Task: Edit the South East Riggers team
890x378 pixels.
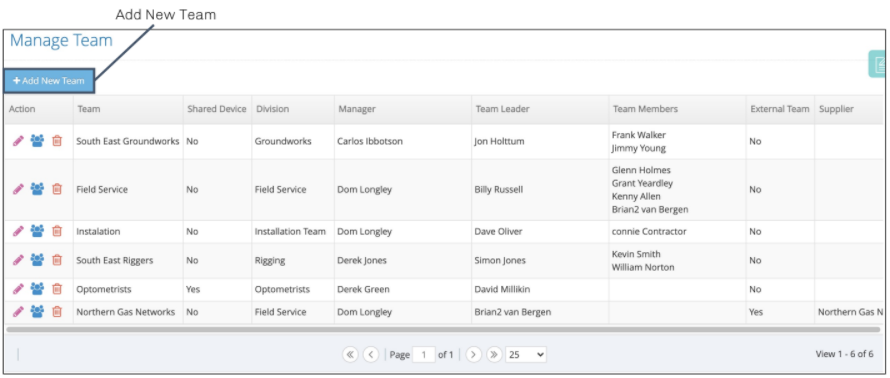Action: 18,260
